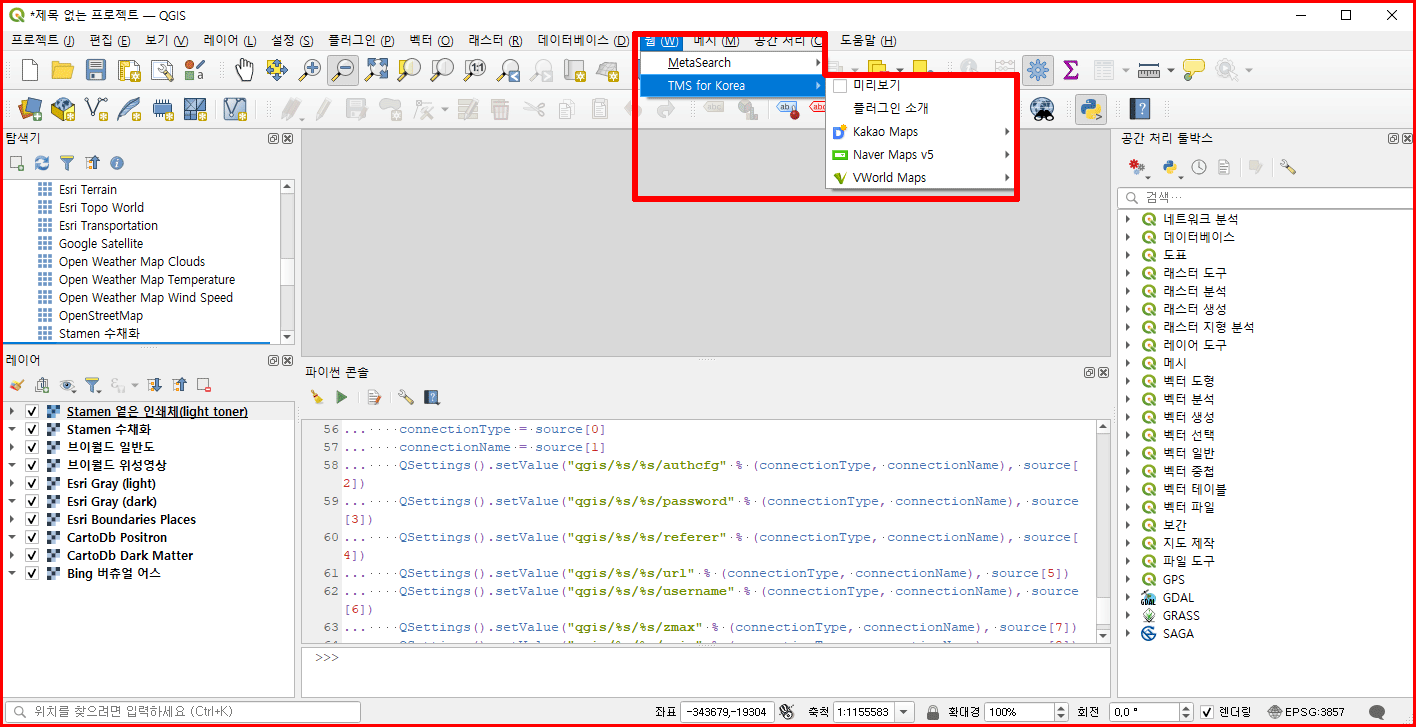Filter the Browser panel with funnel icon

67,163
